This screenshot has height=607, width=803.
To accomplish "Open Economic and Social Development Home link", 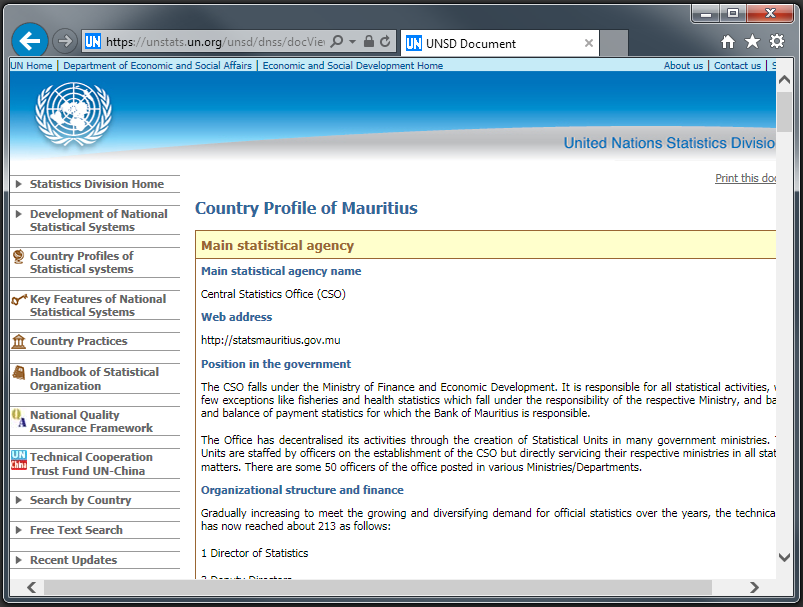I will point(352,66).
